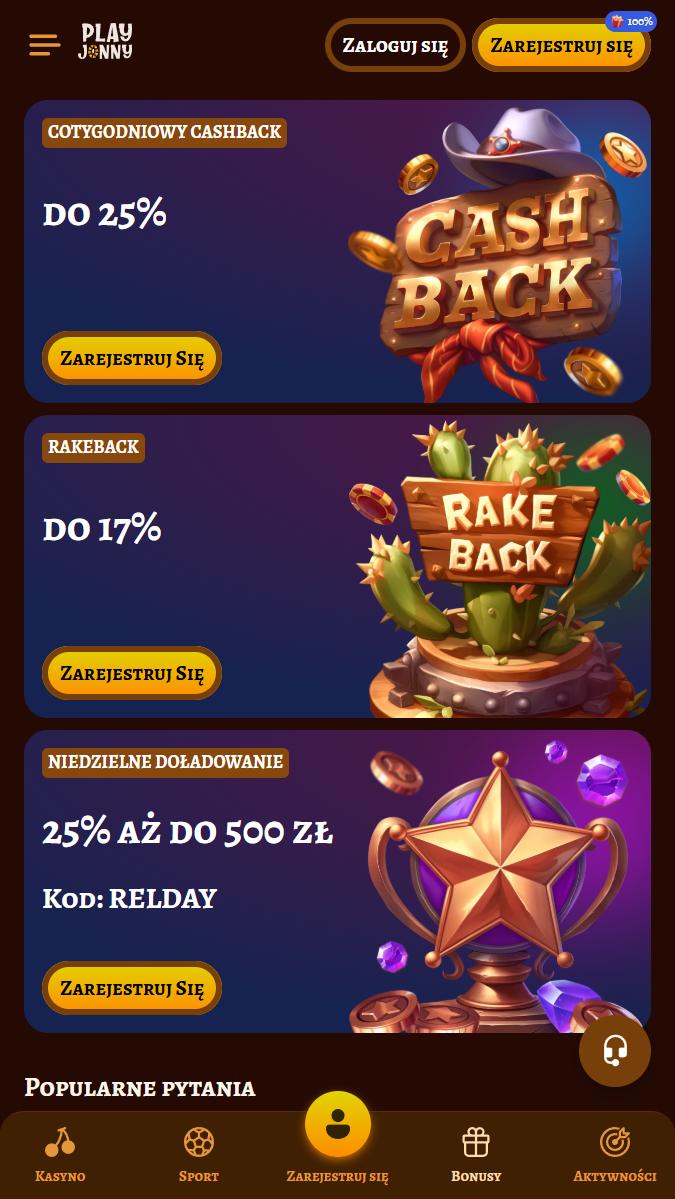Open the gift box Bonusy icon
675x1199 pixels.
coord(475,1142)
